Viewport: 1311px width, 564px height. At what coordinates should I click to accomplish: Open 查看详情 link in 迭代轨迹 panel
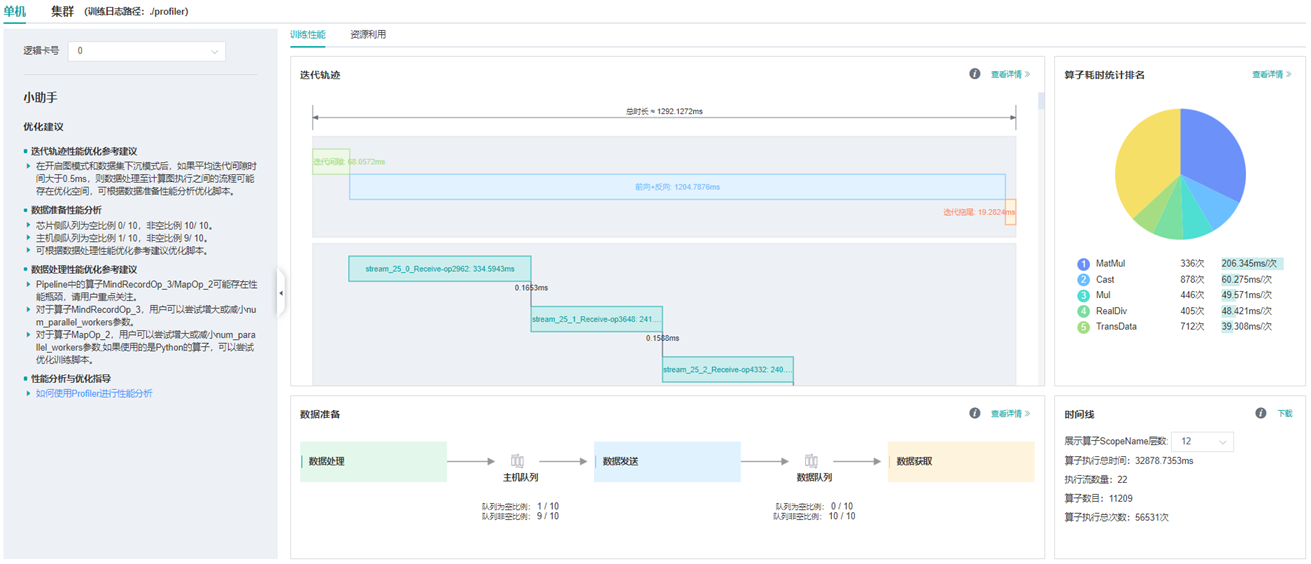[1010, 74]
